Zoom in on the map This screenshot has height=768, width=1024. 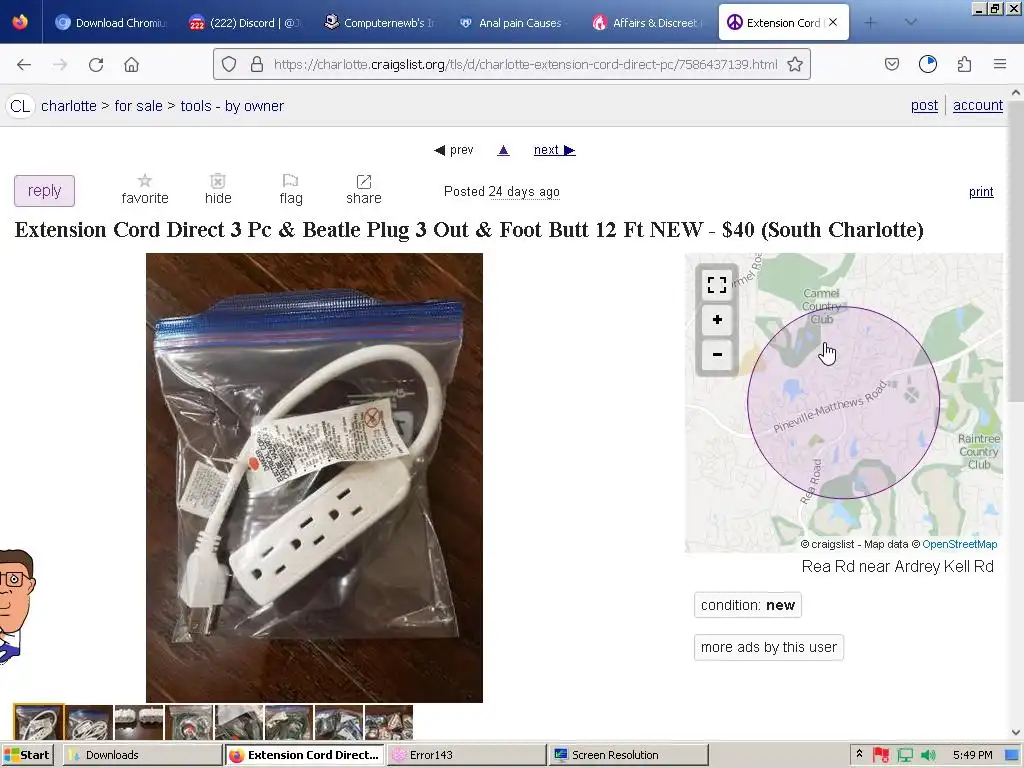click(x=717, y=320)
